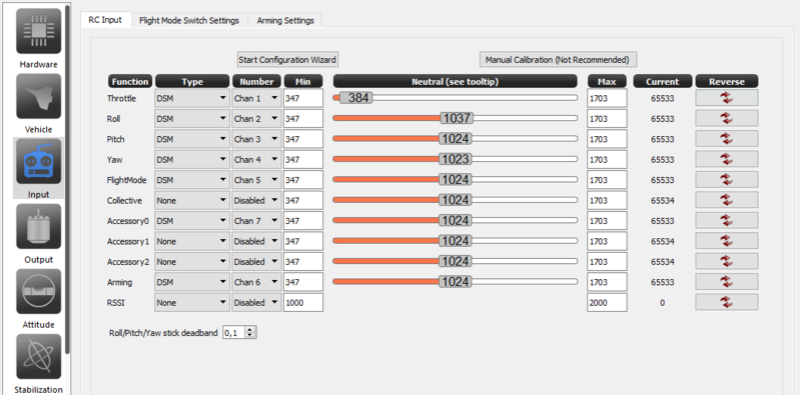Click the FlightMode function label

point(127,180)
